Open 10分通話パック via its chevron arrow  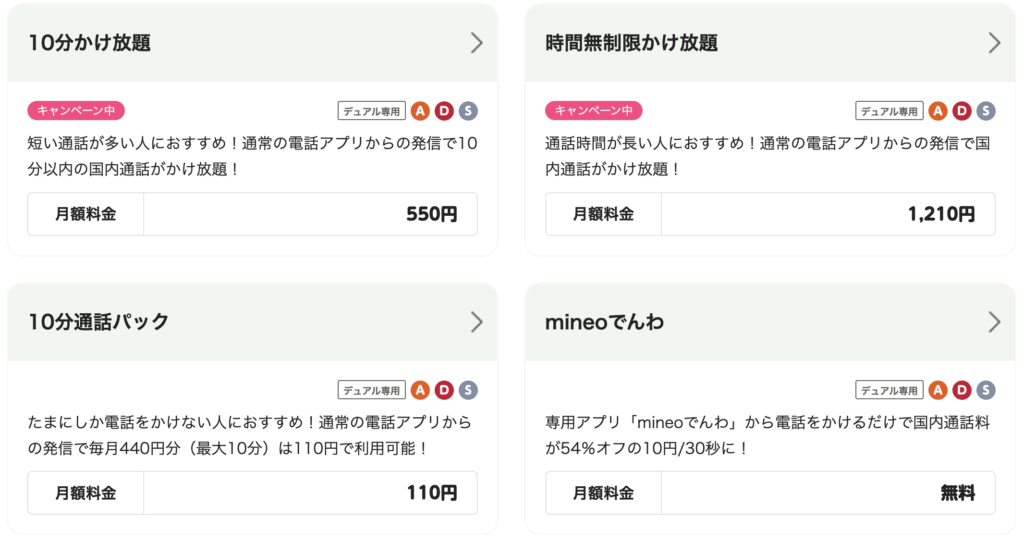477,322
